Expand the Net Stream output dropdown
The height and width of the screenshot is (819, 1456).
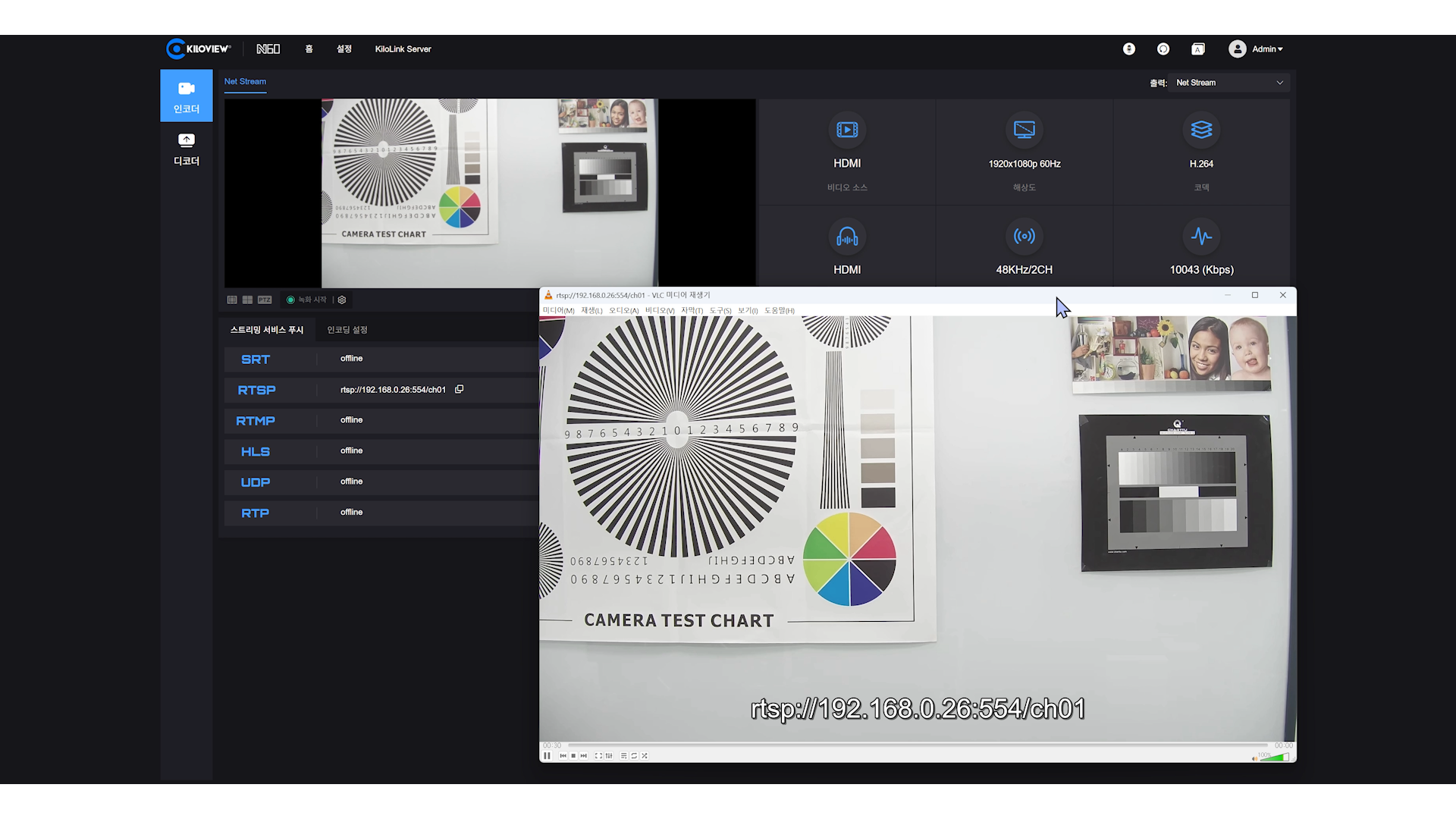[x=1229, y=83]
